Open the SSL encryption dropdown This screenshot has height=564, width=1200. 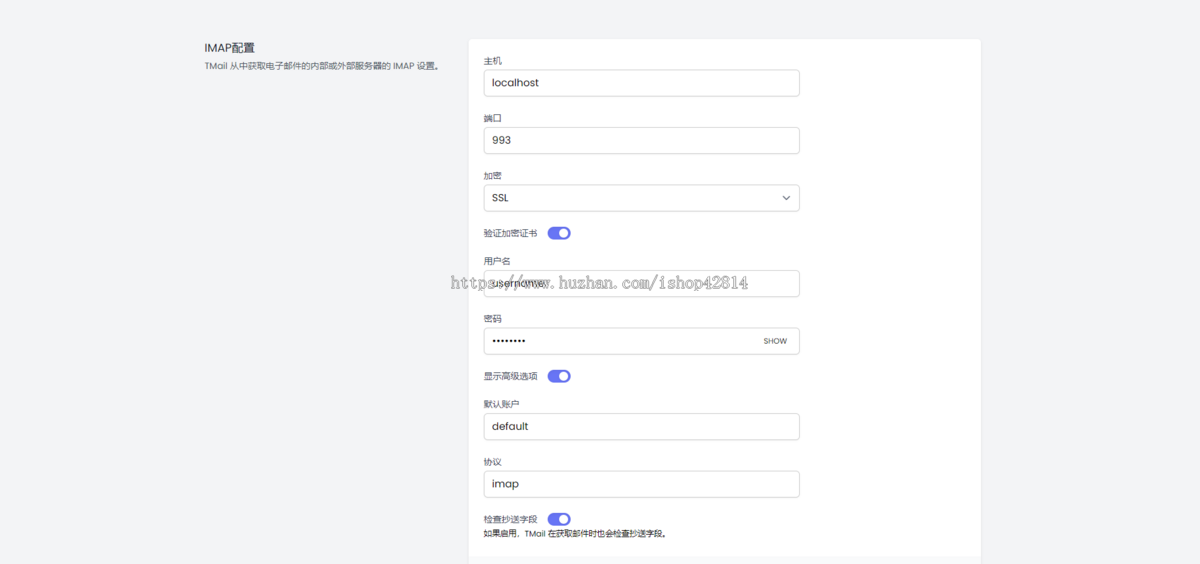[641, 198]
